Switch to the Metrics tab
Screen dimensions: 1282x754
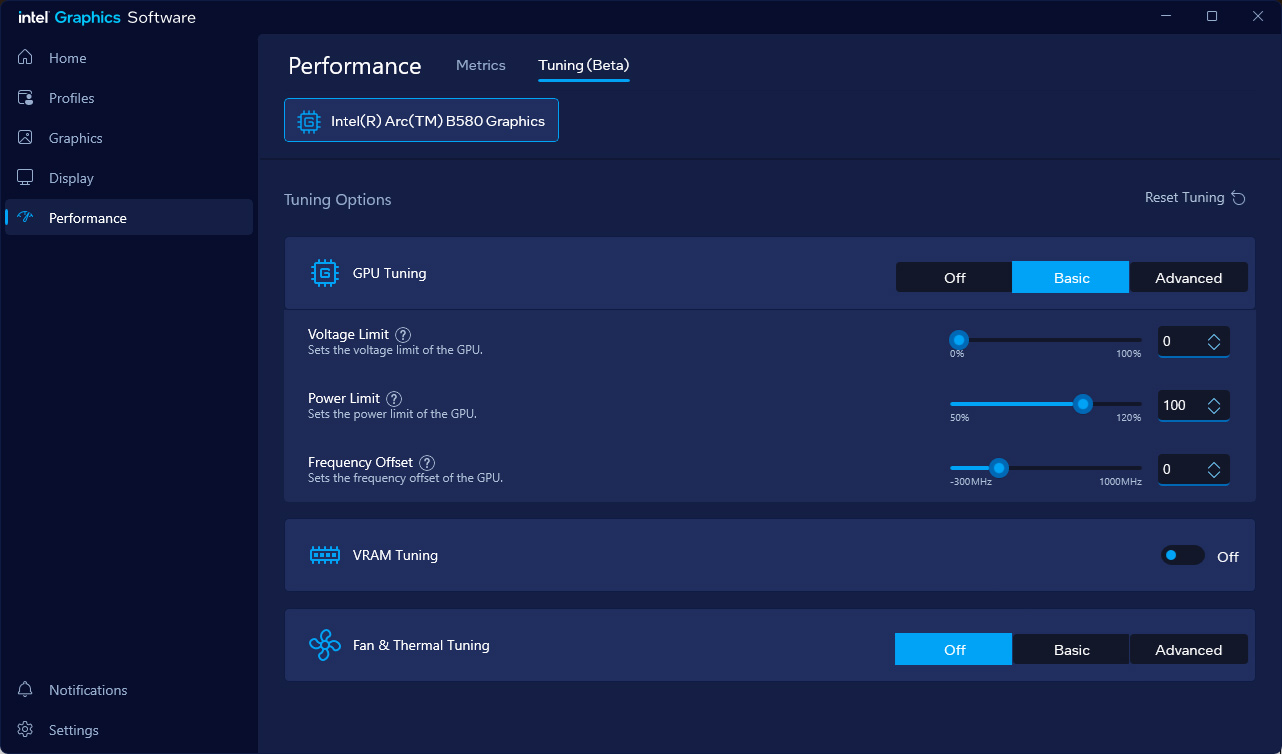click(x=481, y=65)
